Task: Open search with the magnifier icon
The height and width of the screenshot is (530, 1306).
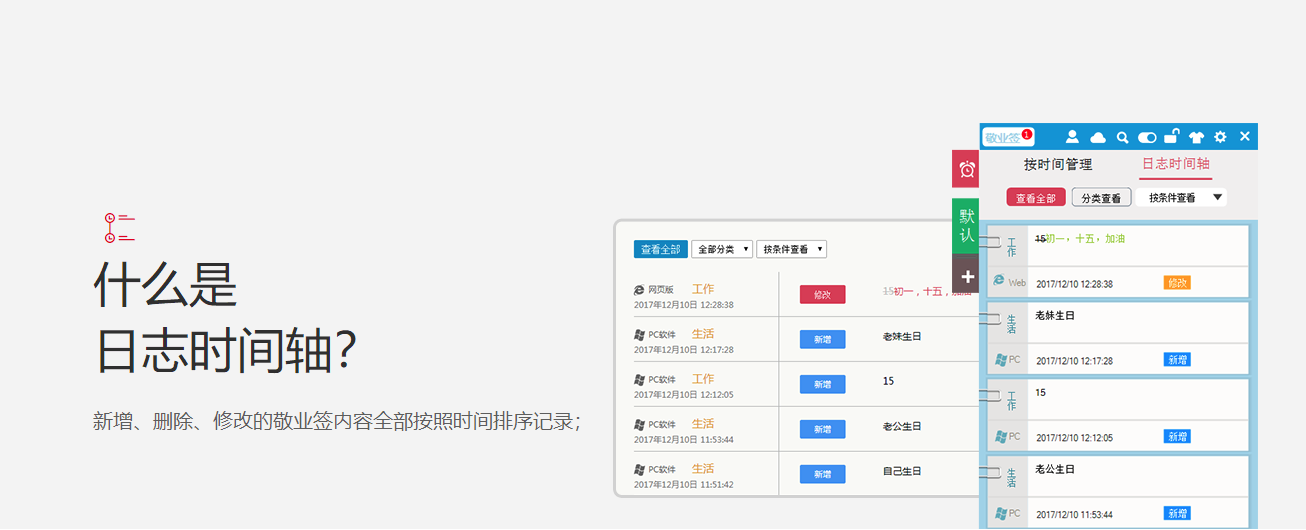Action: pos(1122,137)
